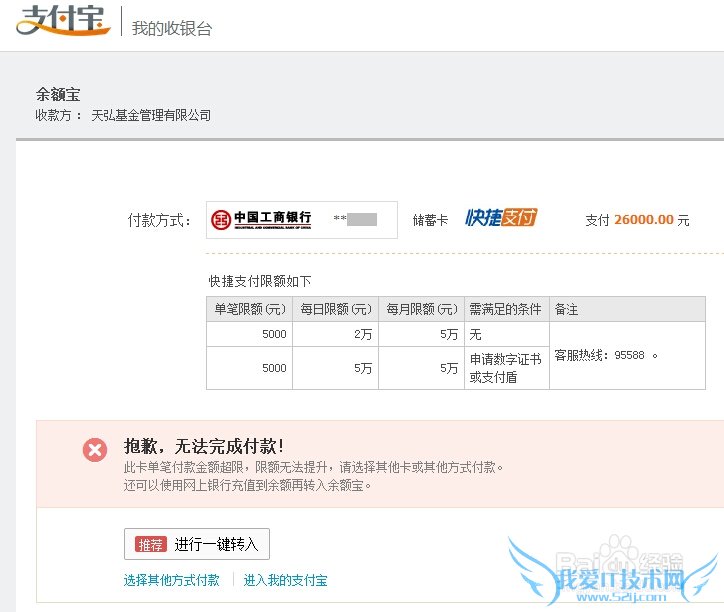Click payee name 天弘基金管理有限公司
Viewport: 724px width, 612px height.
click(x=151, y=115)
